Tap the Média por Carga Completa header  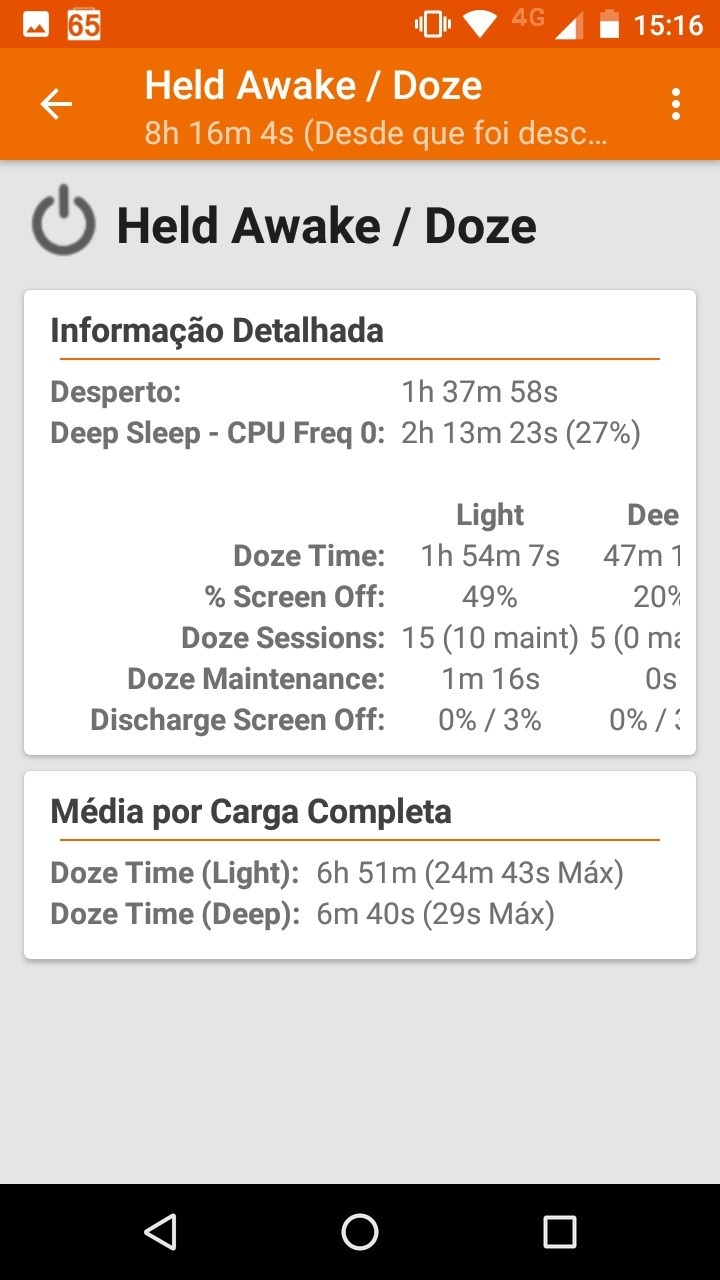coord(251,811)
